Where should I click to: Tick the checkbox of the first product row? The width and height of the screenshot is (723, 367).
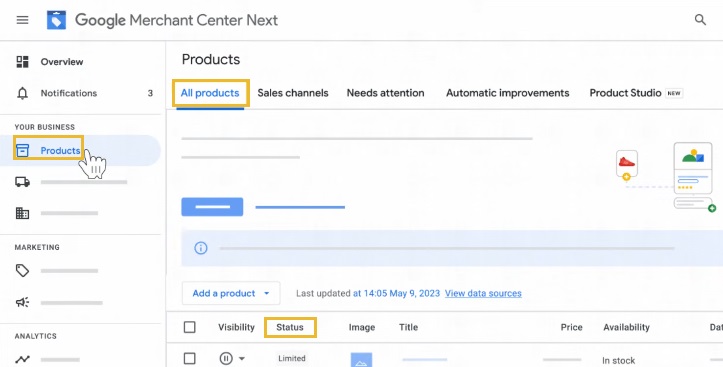tap(190, 358)
